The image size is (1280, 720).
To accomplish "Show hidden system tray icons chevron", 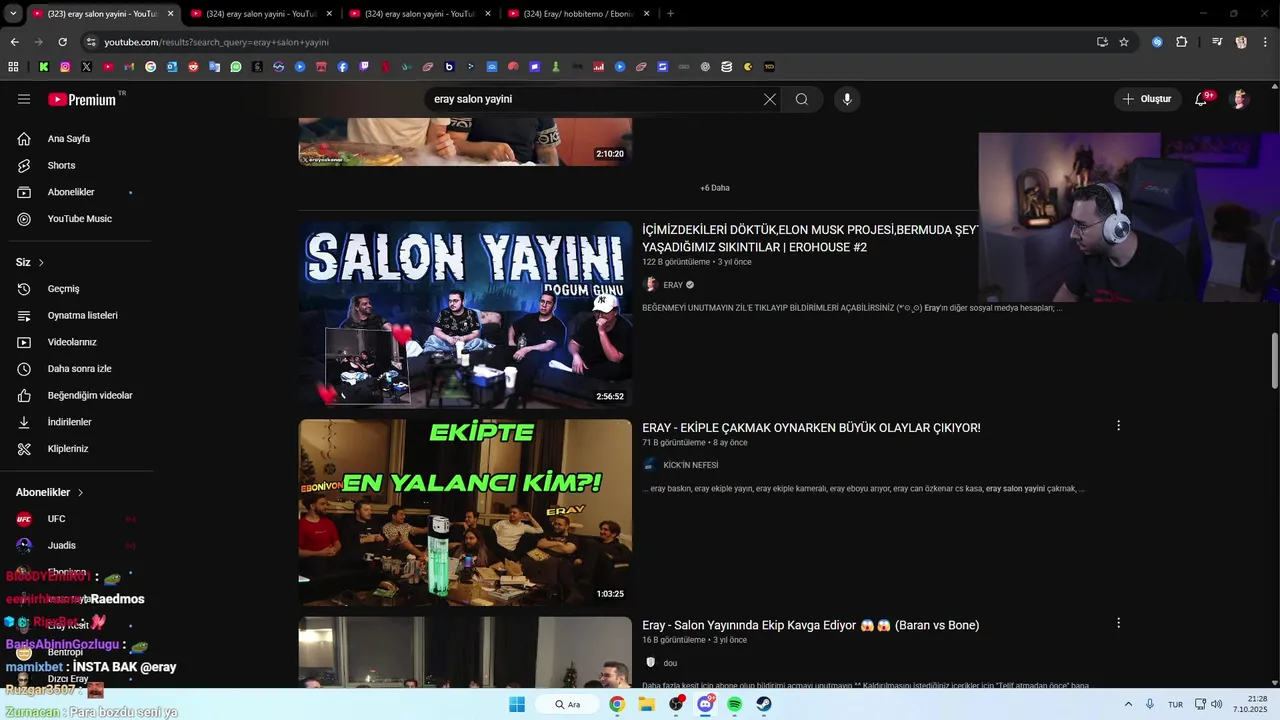I will click(x=1128, y=704).
